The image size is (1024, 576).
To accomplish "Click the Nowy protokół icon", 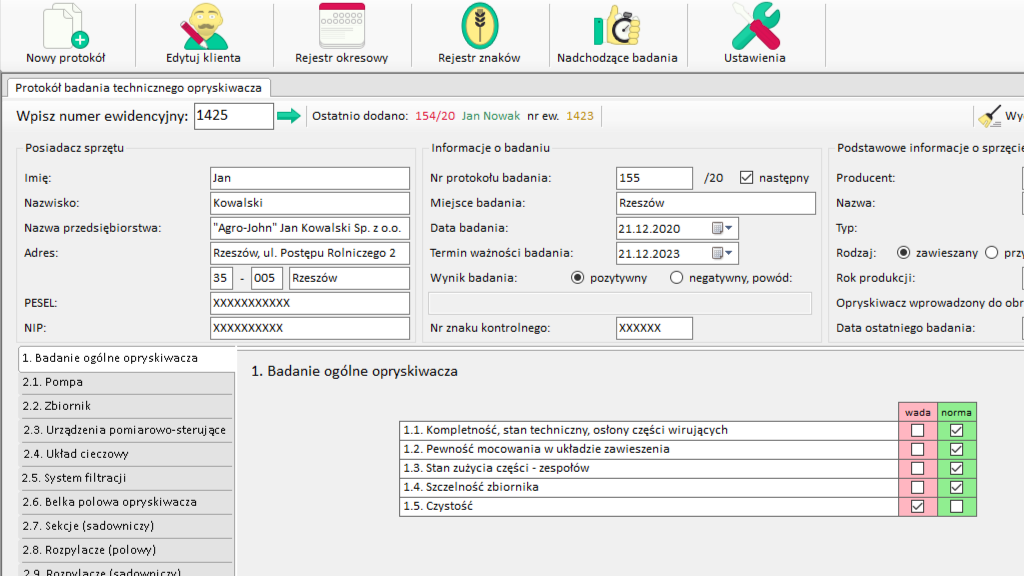I will (x=66, y=28).
